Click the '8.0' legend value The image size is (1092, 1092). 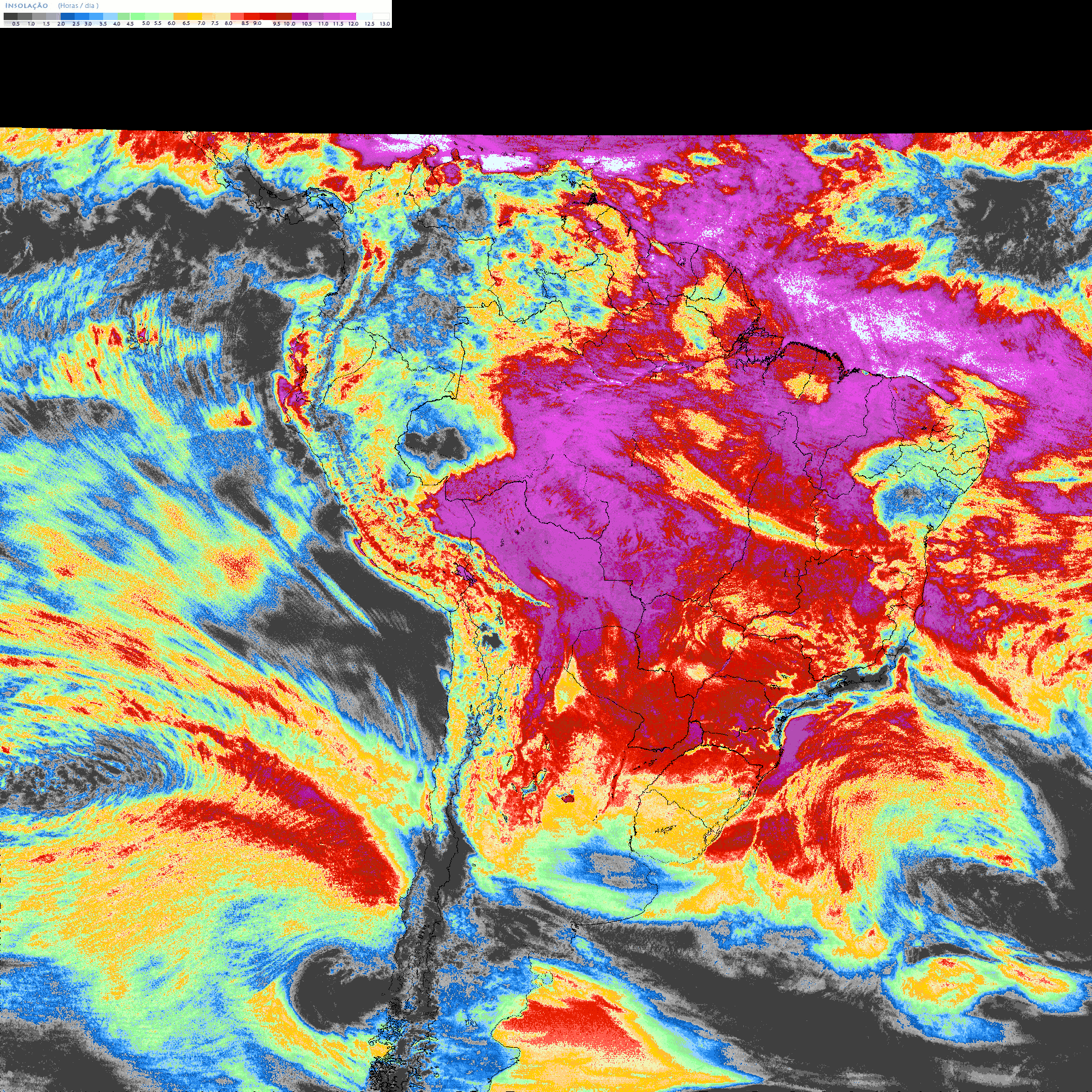click(x=229, y=23)
